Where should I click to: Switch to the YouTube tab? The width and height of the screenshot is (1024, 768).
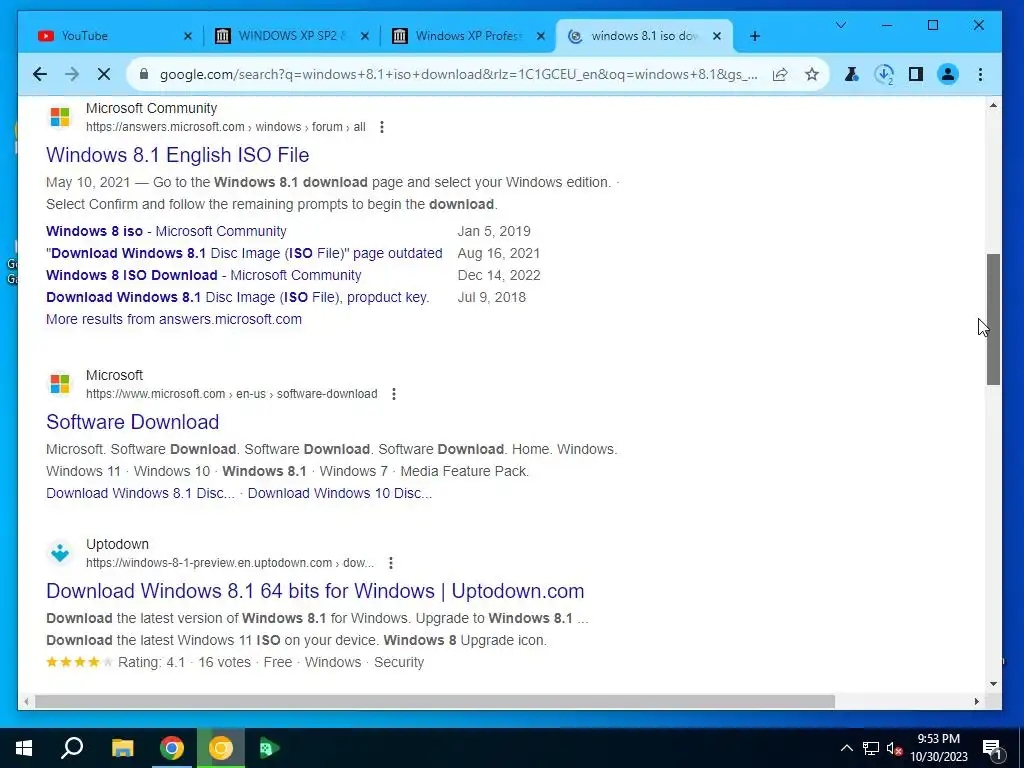[x=111, y=36]
